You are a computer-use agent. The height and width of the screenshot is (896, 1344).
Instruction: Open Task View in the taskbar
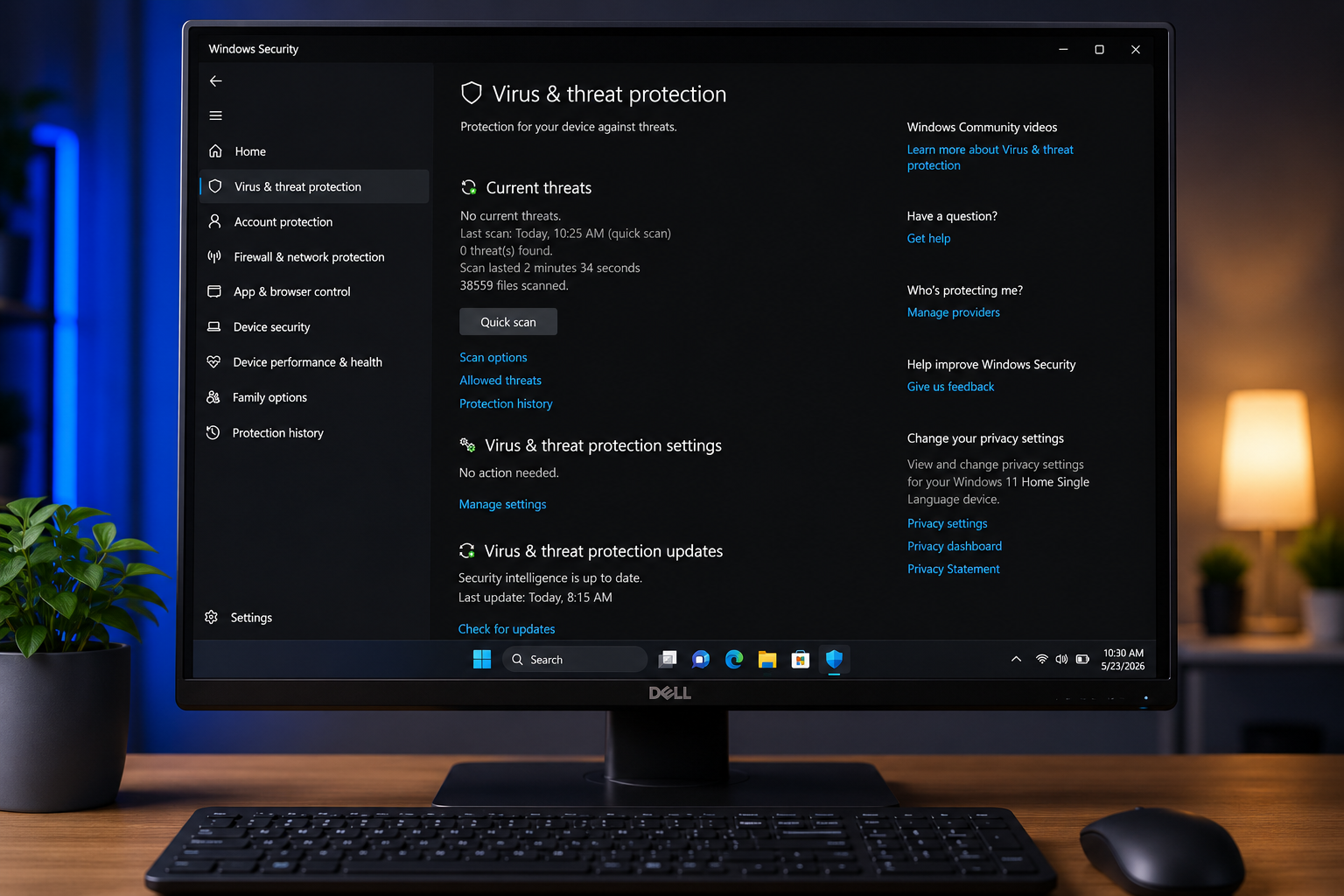[668, 660]
